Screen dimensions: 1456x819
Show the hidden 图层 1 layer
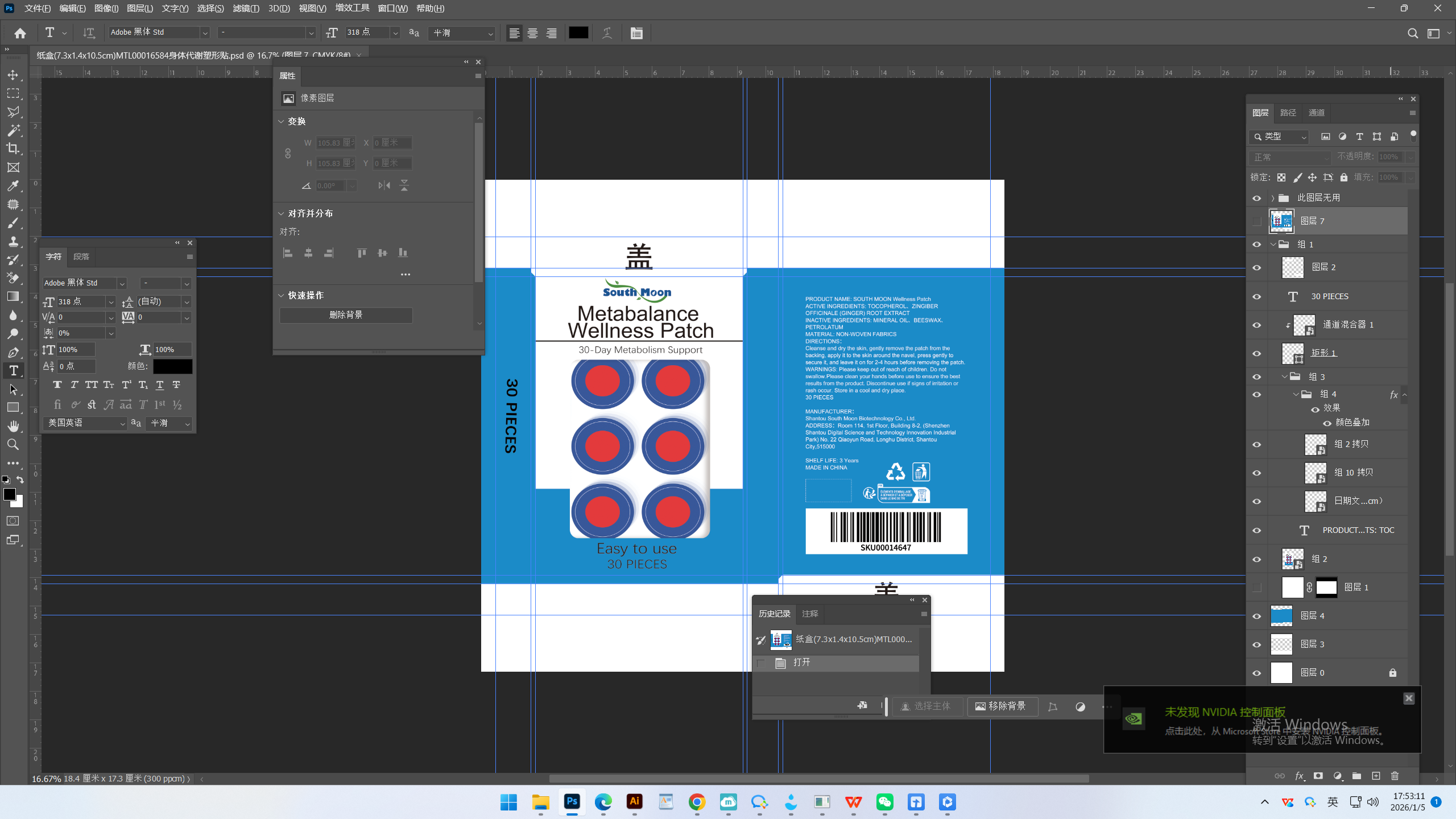[x=1257, y=588]
